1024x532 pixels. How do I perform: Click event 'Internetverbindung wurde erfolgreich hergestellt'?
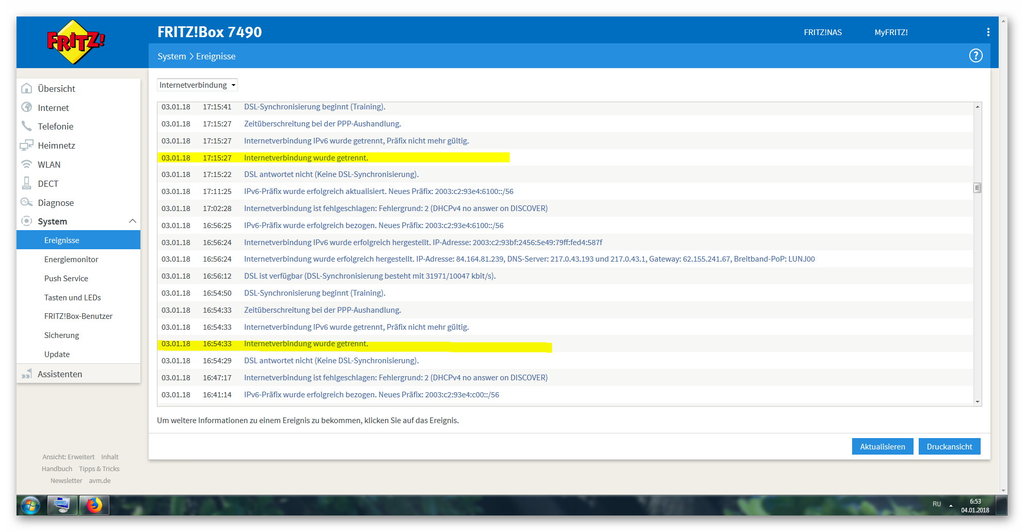[566, 259]
